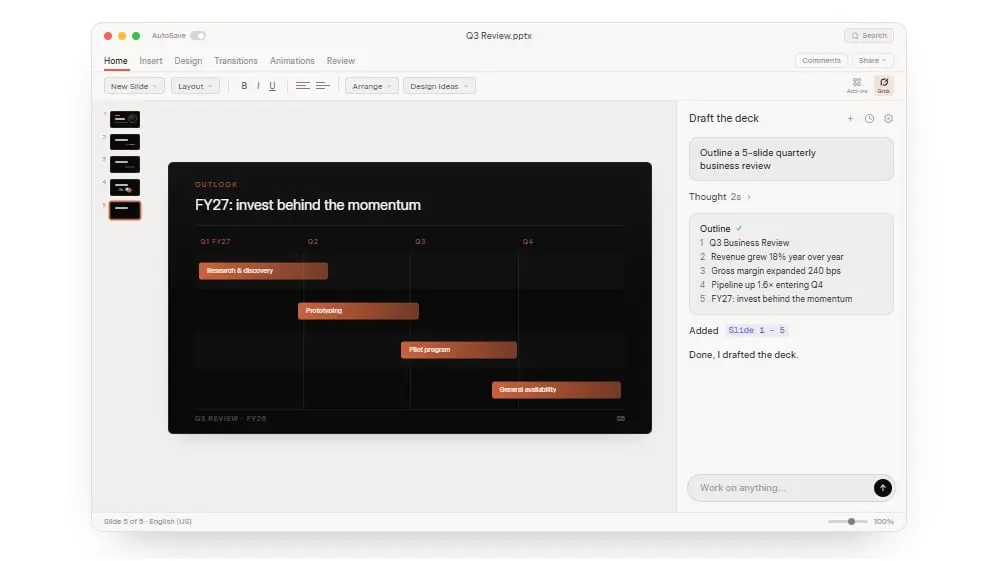Screen dimensions: 1007x561
Task: Open assistant panel settings gear
Action: coord(888,119)
